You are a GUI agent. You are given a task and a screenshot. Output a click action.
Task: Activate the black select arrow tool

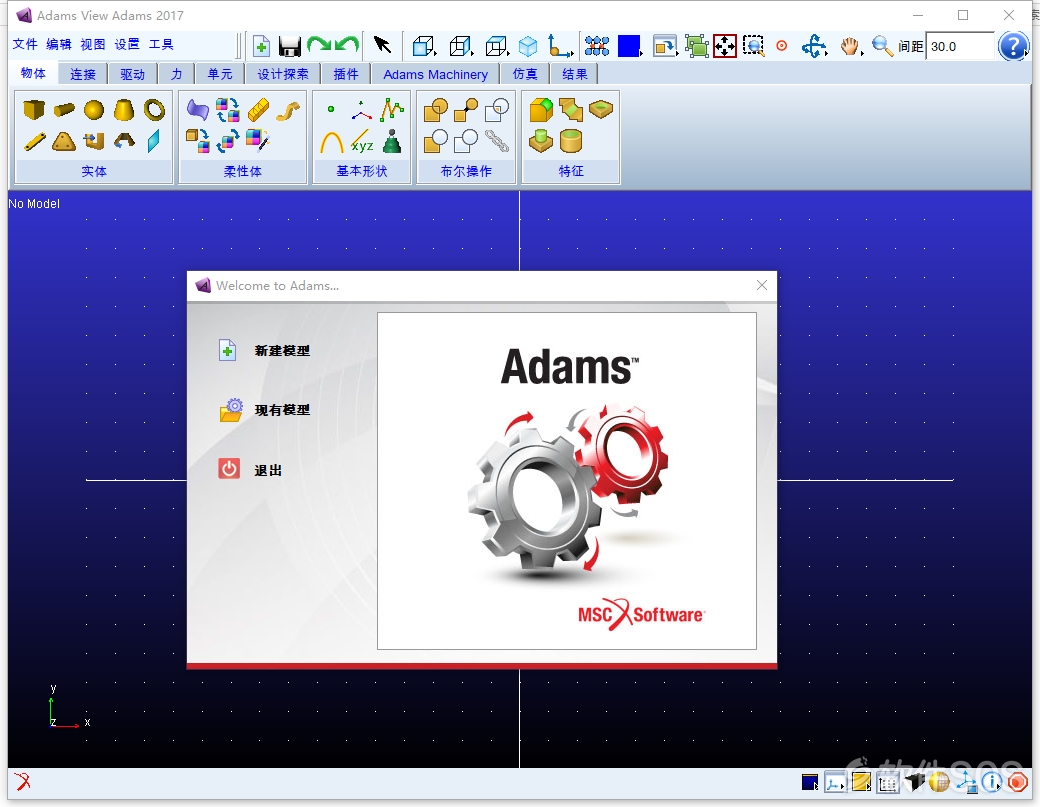[382, 44]
